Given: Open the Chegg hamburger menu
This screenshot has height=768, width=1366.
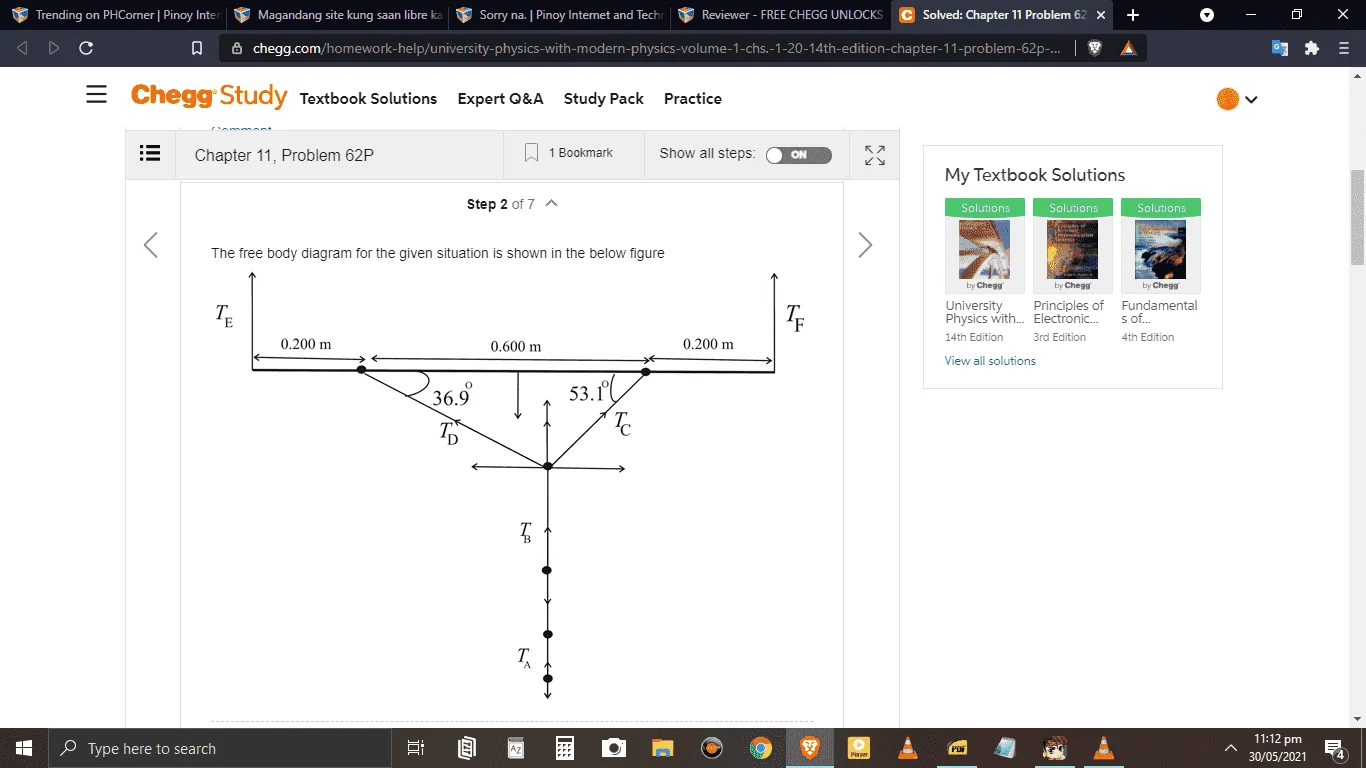Looking at the screenshot, I should (x=96, y=95).
